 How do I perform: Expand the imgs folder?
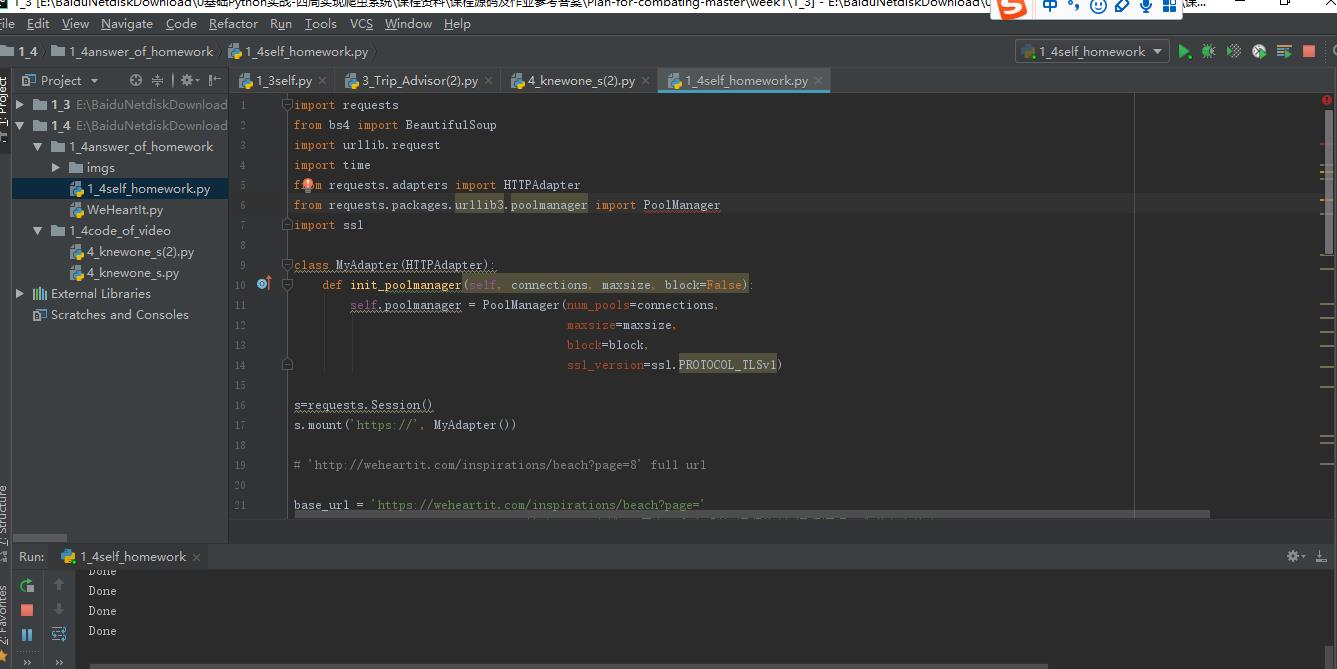tap(56, 167)
